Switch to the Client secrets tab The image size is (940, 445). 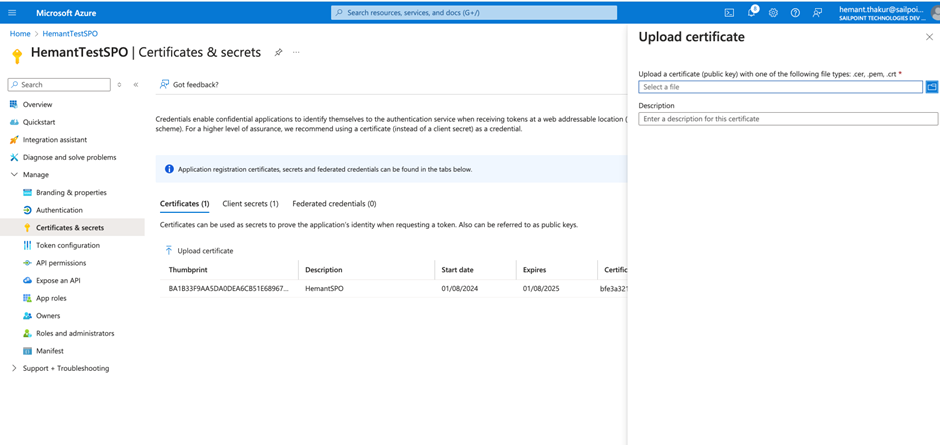click(x=250, y=204)
